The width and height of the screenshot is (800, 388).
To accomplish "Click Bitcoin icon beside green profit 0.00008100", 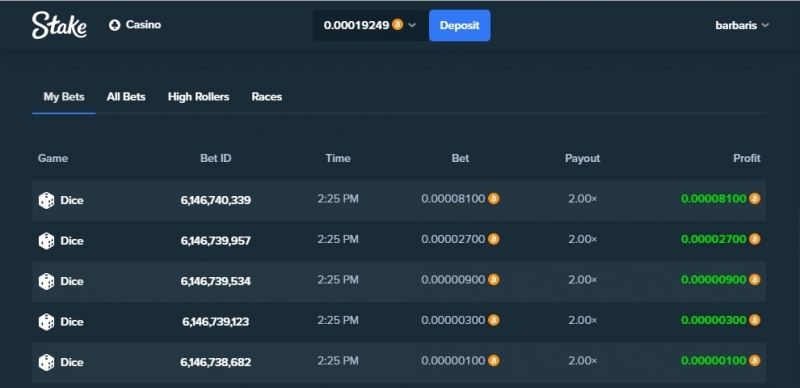I will point(755,199).
